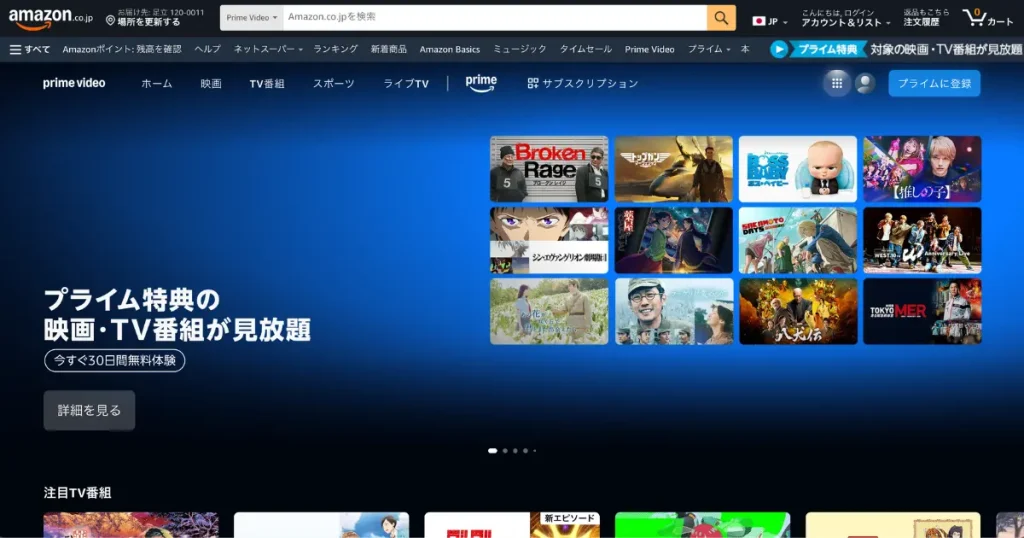
Task: Open the Tokyo MER thumbnail
Action: (922, 311)
